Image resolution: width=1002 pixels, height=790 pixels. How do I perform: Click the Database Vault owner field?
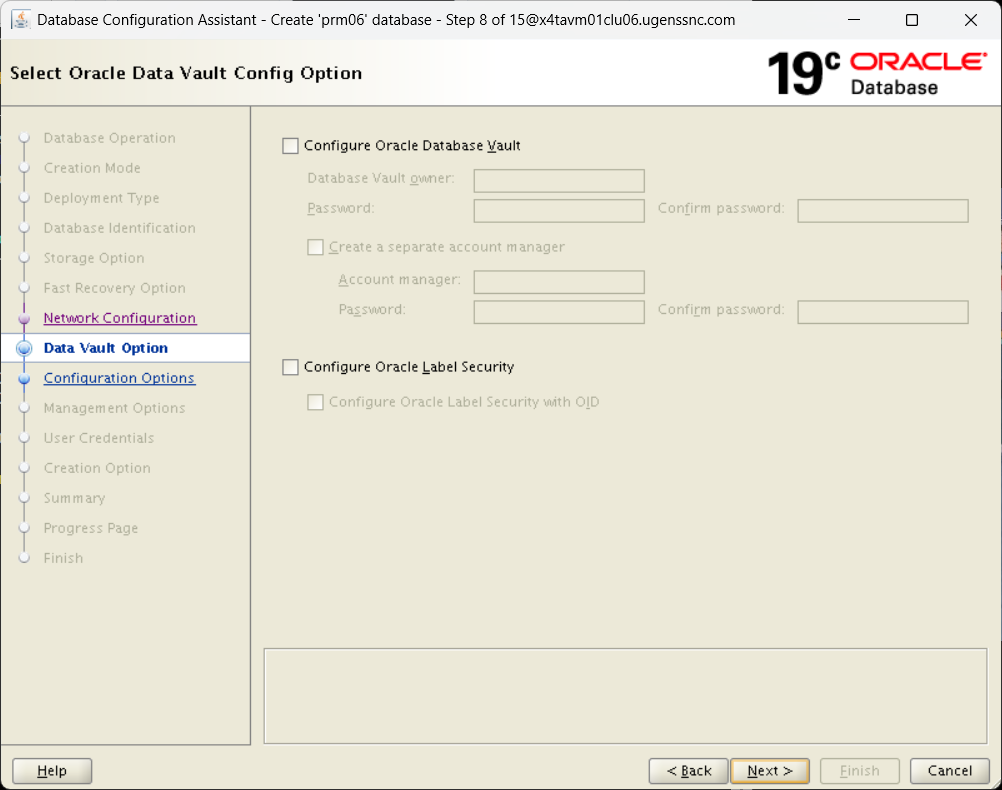(x=559, y=180)
